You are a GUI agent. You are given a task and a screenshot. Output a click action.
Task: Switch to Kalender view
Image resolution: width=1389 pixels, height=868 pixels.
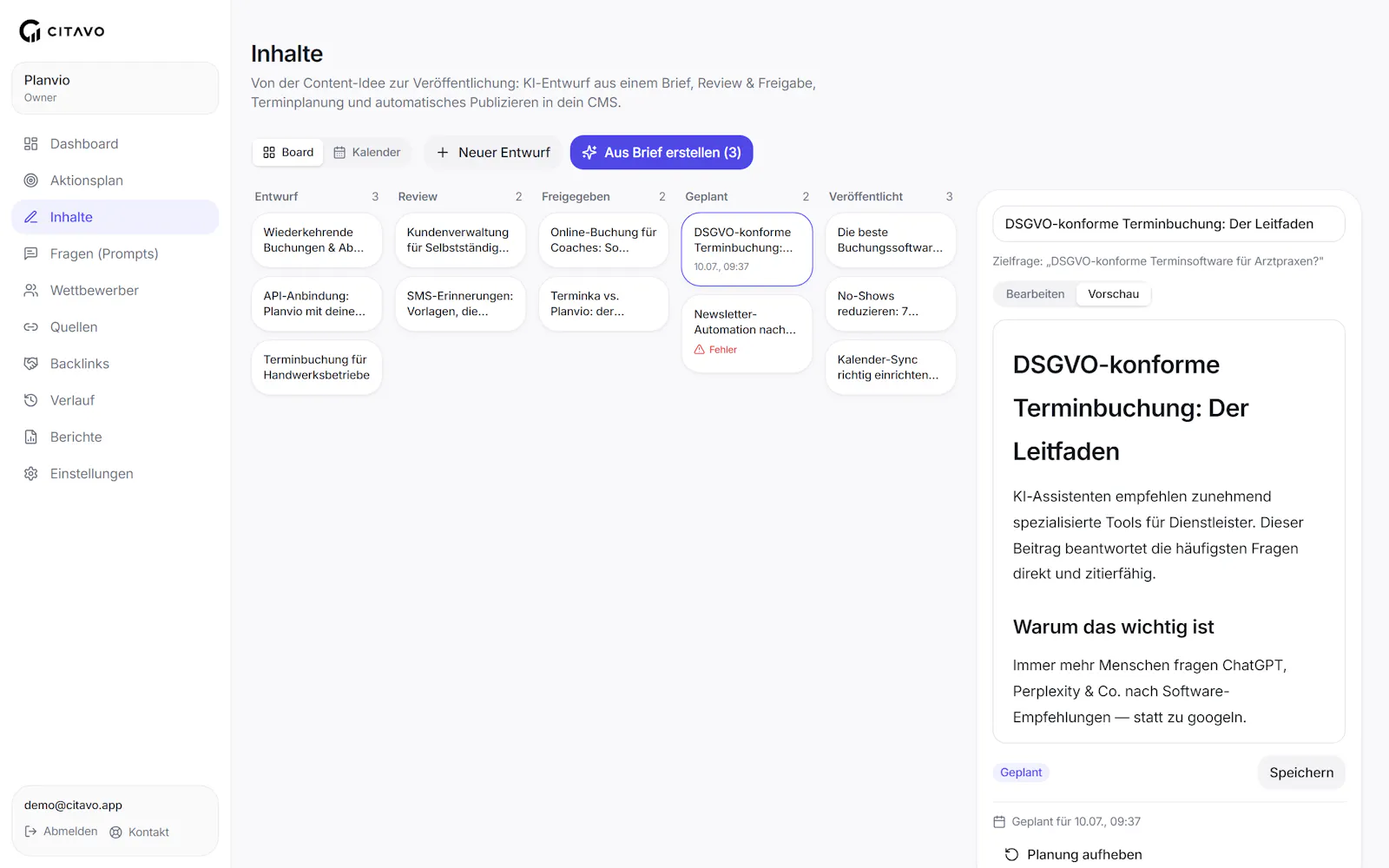pyautogui.click(x=367, y=153)
